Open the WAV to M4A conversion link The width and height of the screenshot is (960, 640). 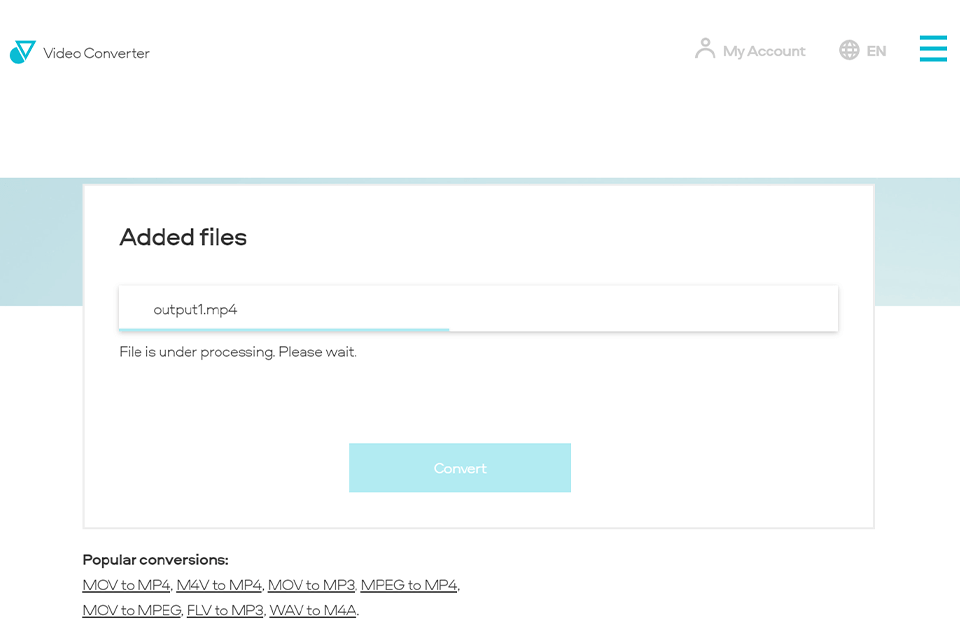[x=313, y=610]
